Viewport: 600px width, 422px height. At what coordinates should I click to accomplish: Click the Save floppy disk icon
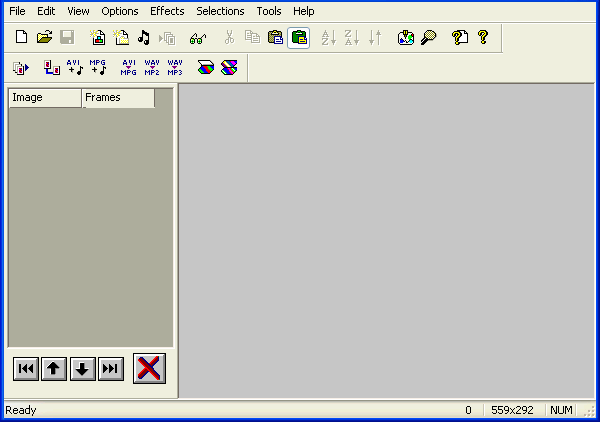tap(67, 37)
